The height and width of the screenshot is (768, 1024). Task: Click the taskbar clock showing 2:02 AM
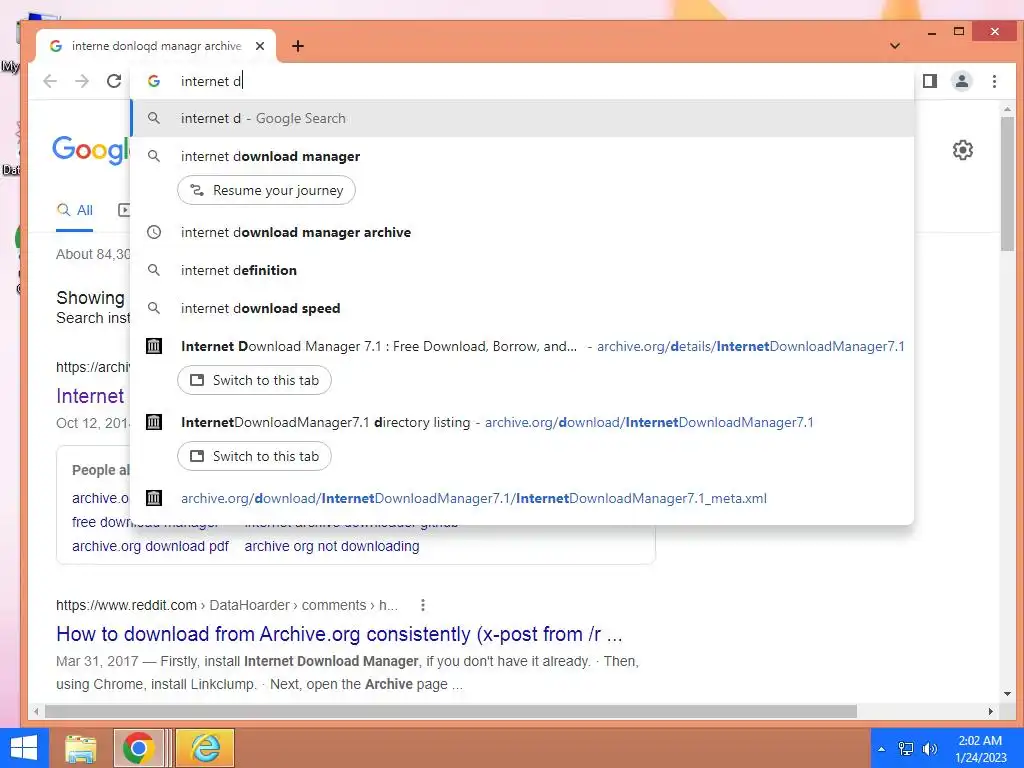pyautogui.click(x=980, y=749)
